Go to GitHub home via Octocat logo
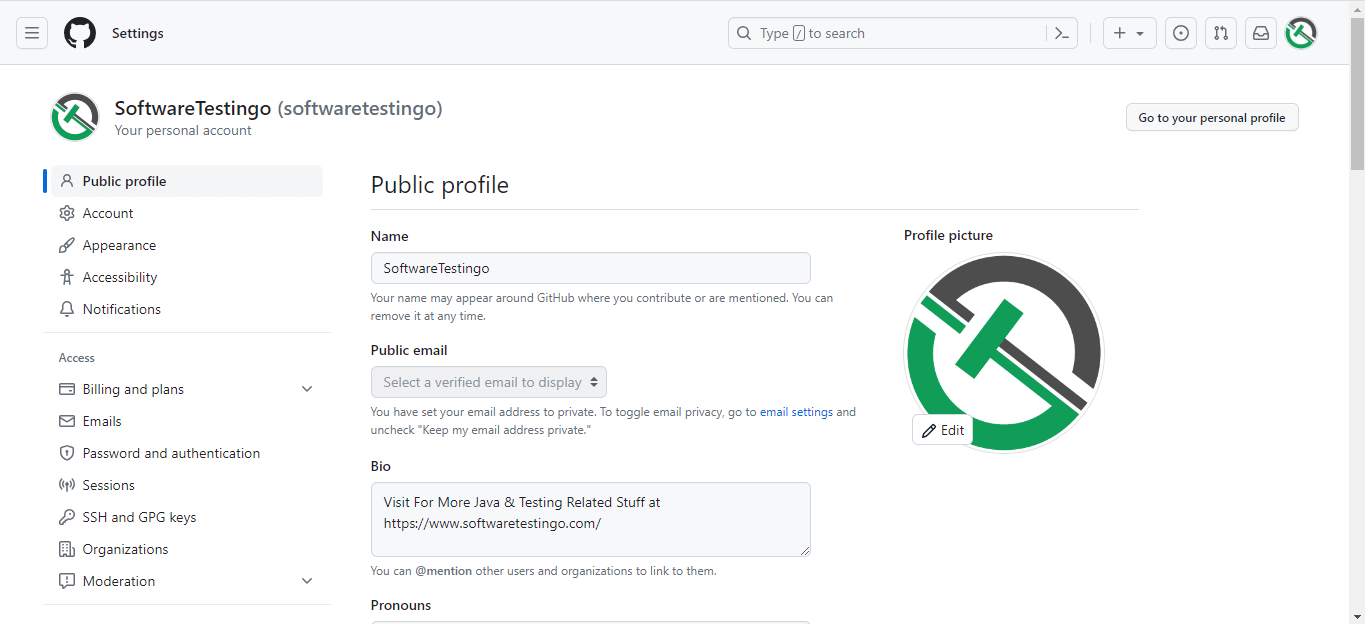Viewport: 1365px width, 624px height. pos(80,33)
